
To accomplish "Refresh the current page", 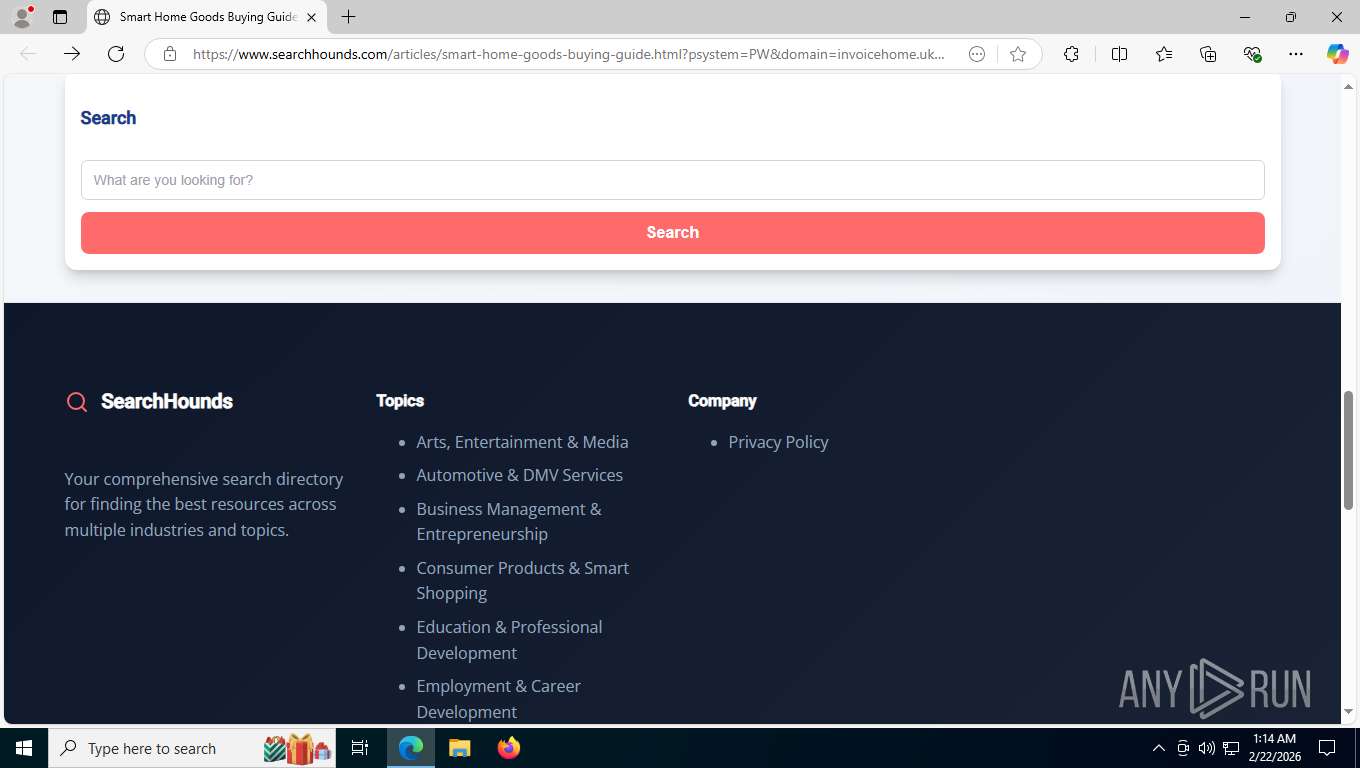I will tap(116, 54).
